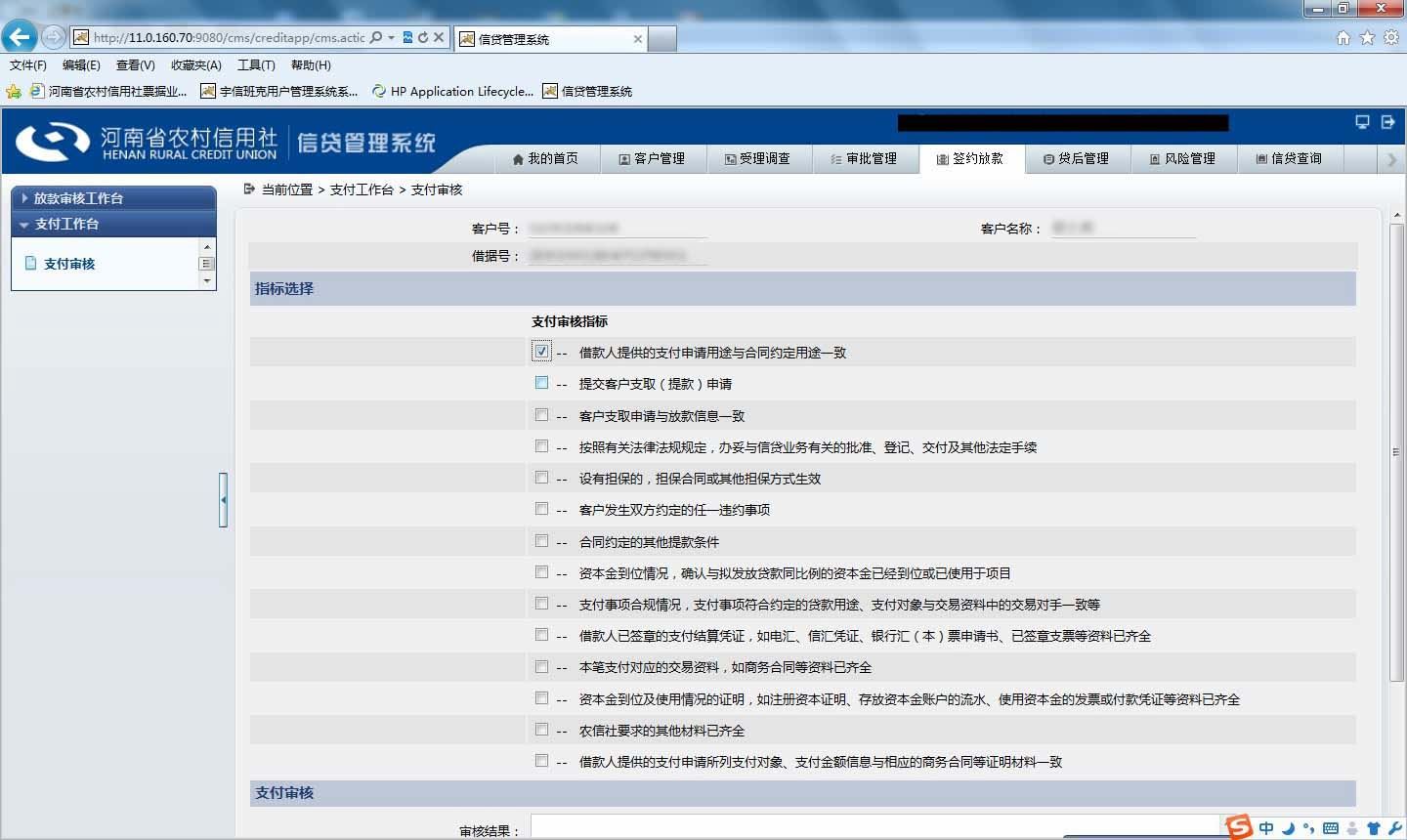This screenshot has height=840, width=1407.
Task: Open the 文件(F) menu
Action: coord(28,65)
